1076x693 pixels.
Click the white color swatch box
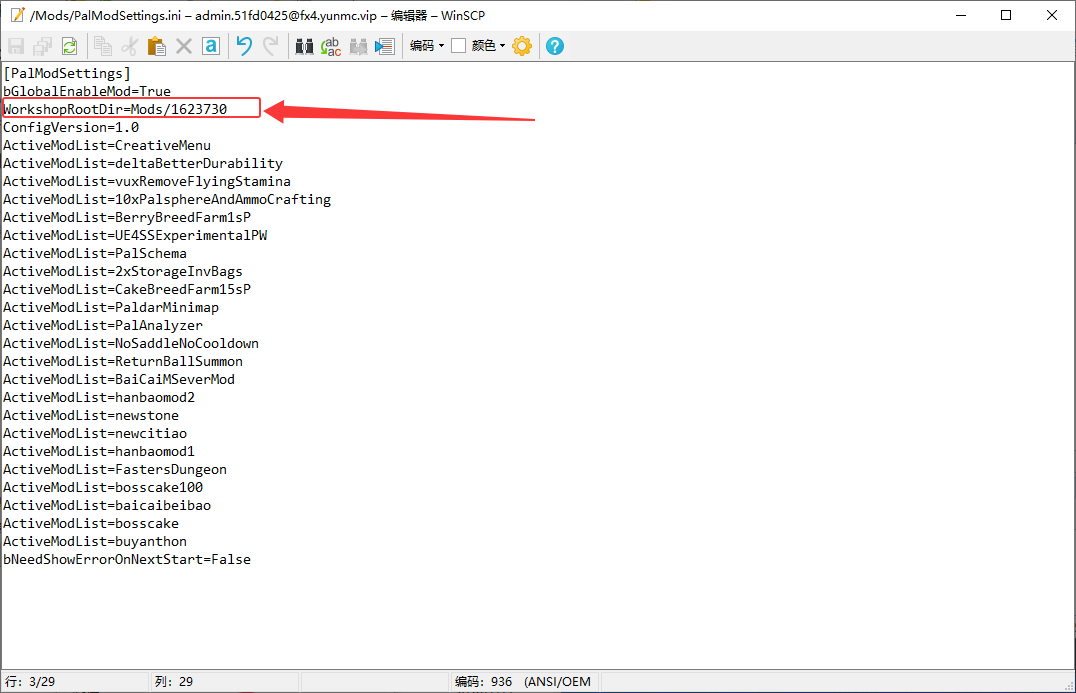tap(458, 46)
